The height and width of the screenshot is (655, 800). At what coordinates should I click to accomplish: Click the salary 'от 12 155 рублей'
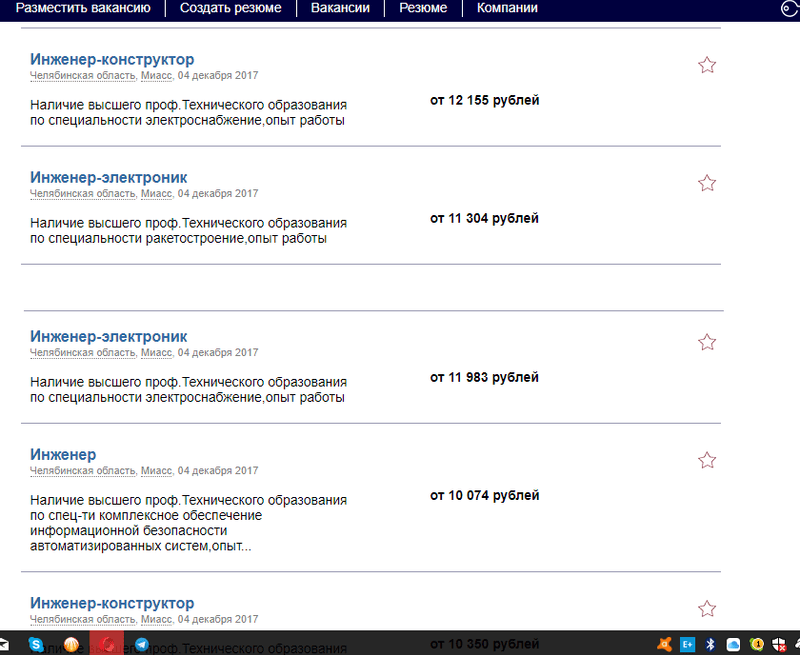click(x=485, y=100)
